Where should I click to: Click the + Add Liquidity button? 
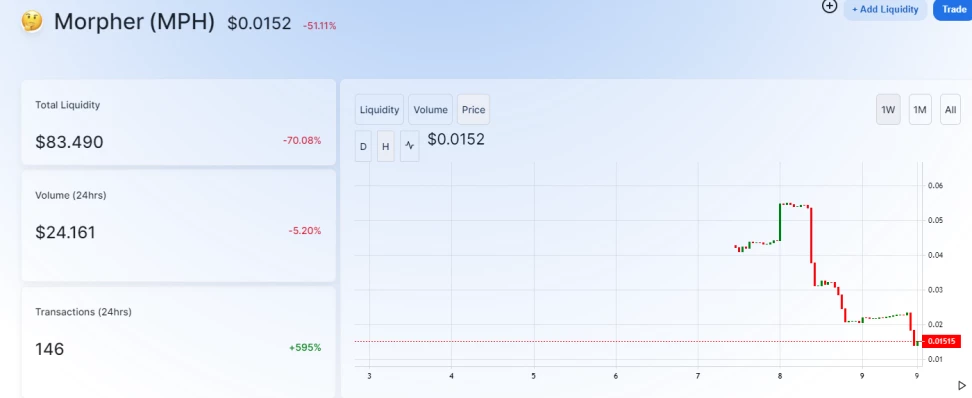885,9
